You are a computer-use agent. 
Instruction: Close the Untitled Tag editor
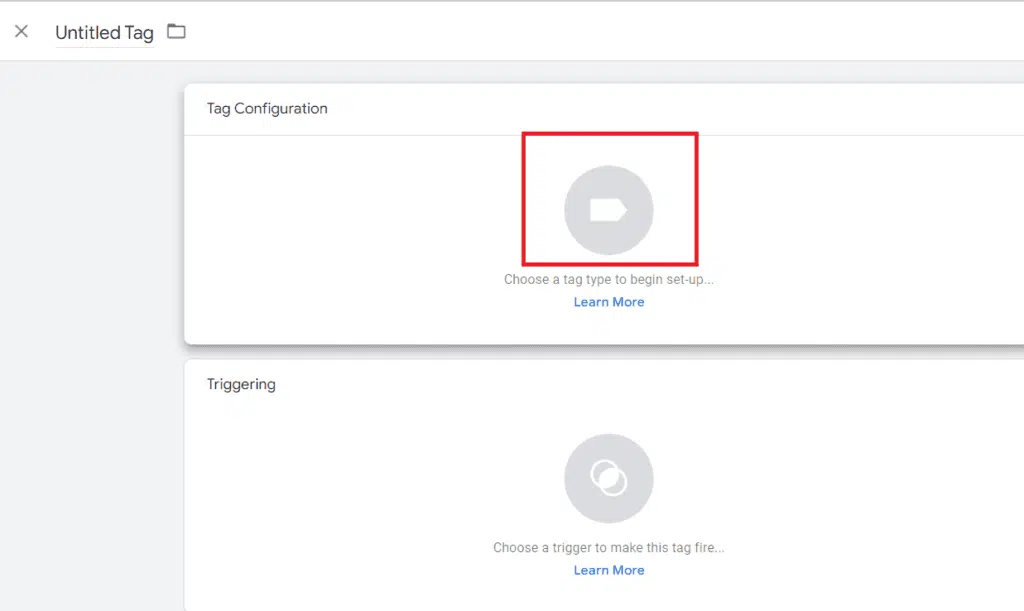(x=21, y=31)
